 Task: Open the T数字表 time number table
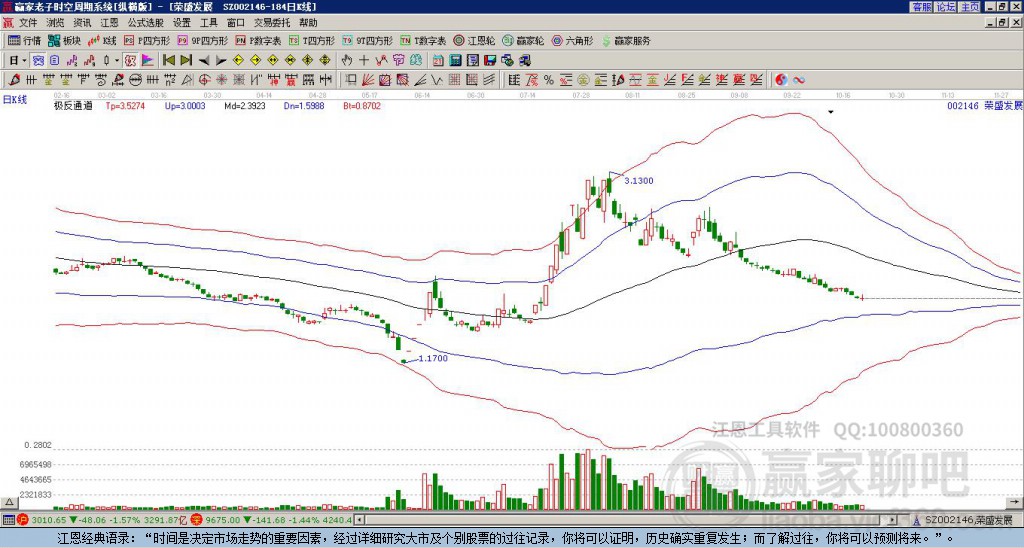[423, 40]
